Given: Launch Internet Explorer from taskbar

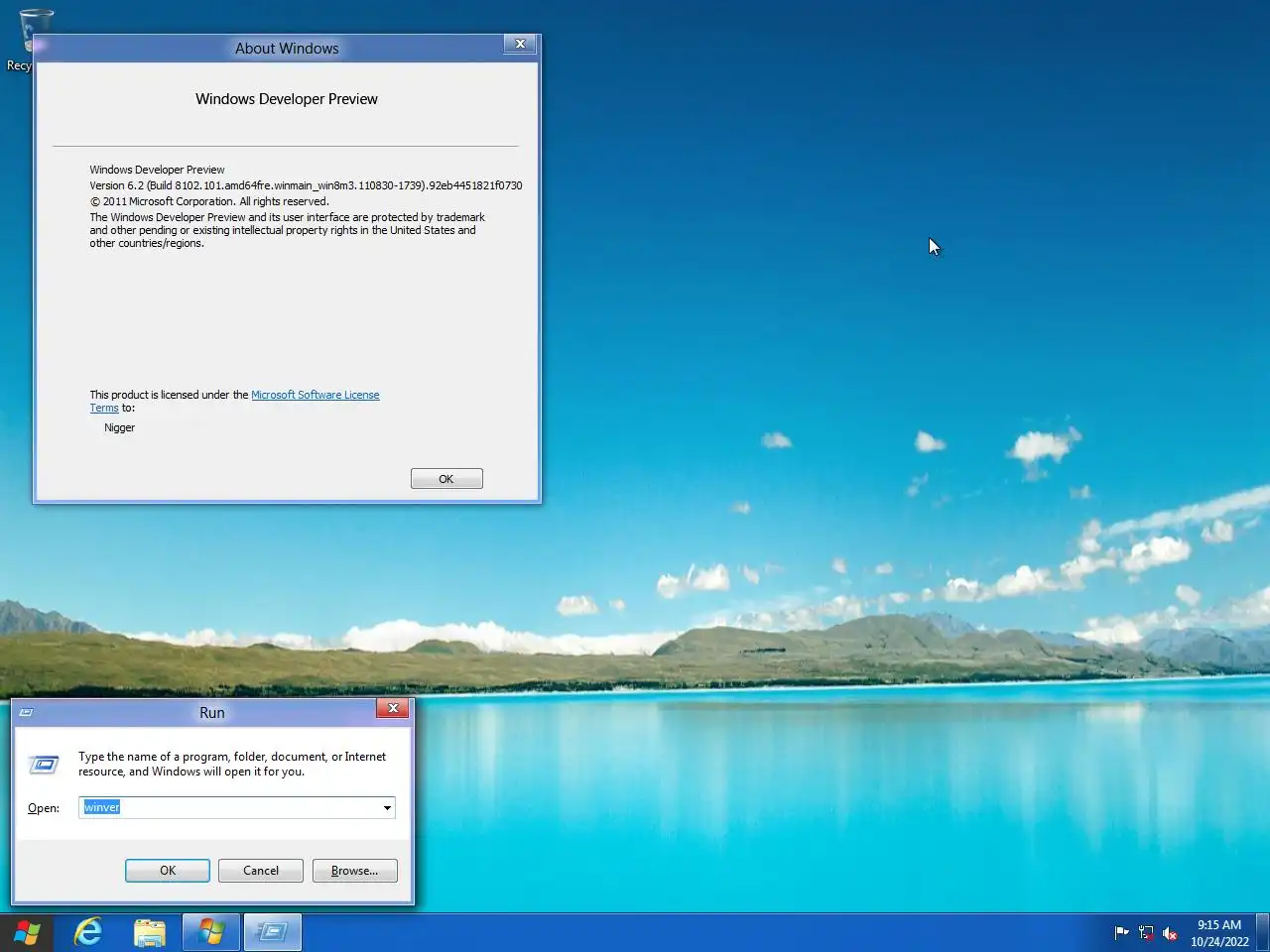Looking at the screenshot, I should [x=89, y=932].
